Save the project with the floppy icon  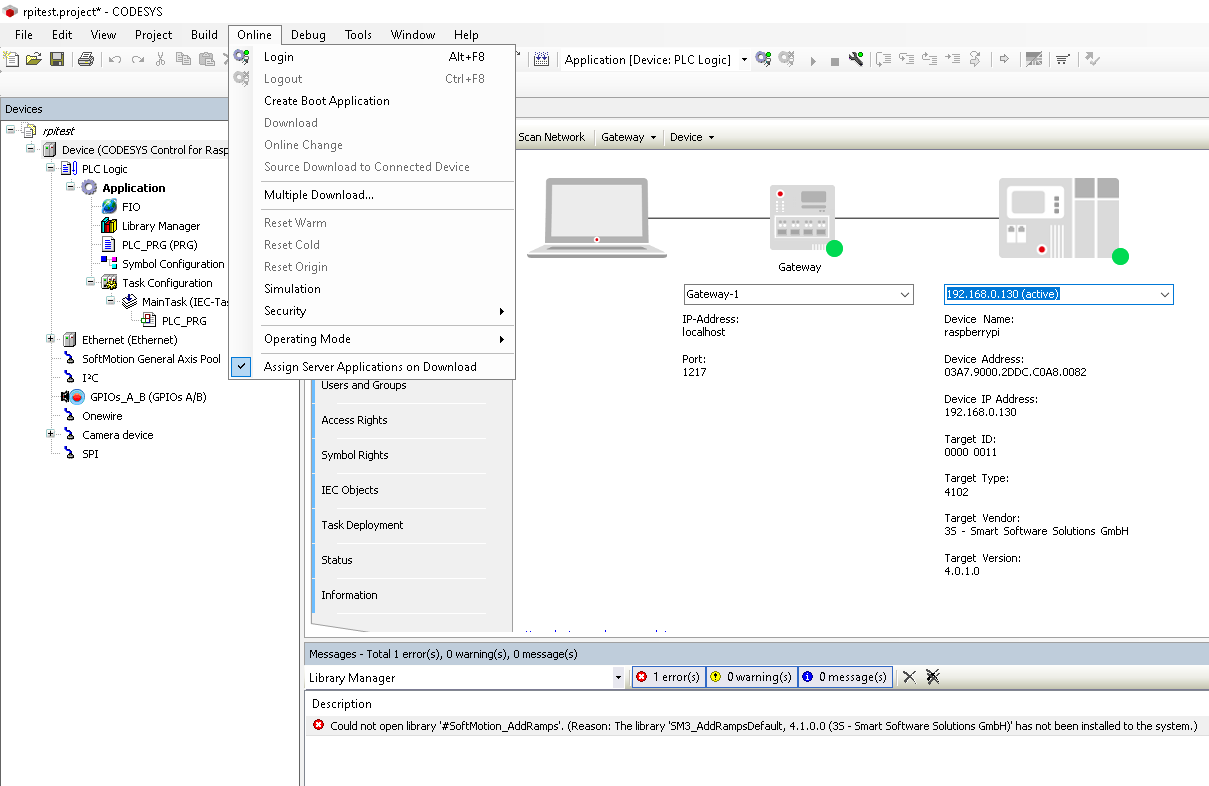click(57, 60)
